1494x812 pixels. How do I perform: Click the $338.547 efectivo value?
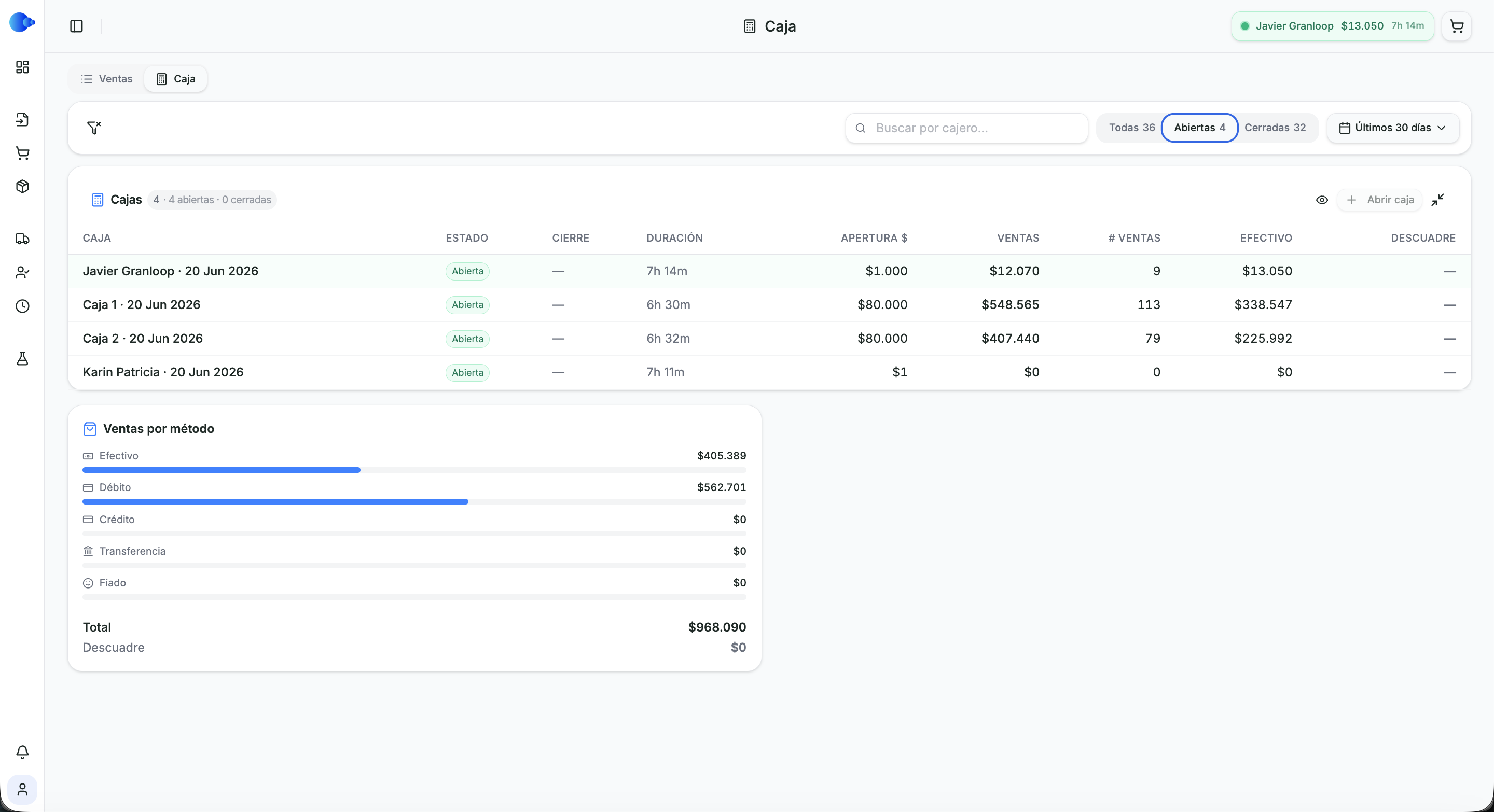tap(1263, 305)
